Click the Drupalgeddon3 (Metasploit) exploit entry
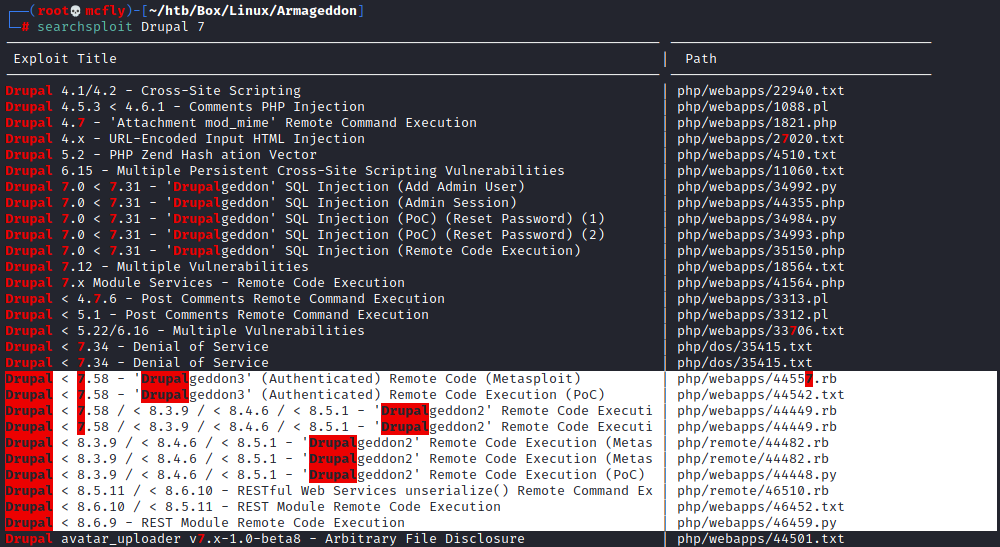Viewport: 1000px width, 547px height. click(x=293, y=379)
